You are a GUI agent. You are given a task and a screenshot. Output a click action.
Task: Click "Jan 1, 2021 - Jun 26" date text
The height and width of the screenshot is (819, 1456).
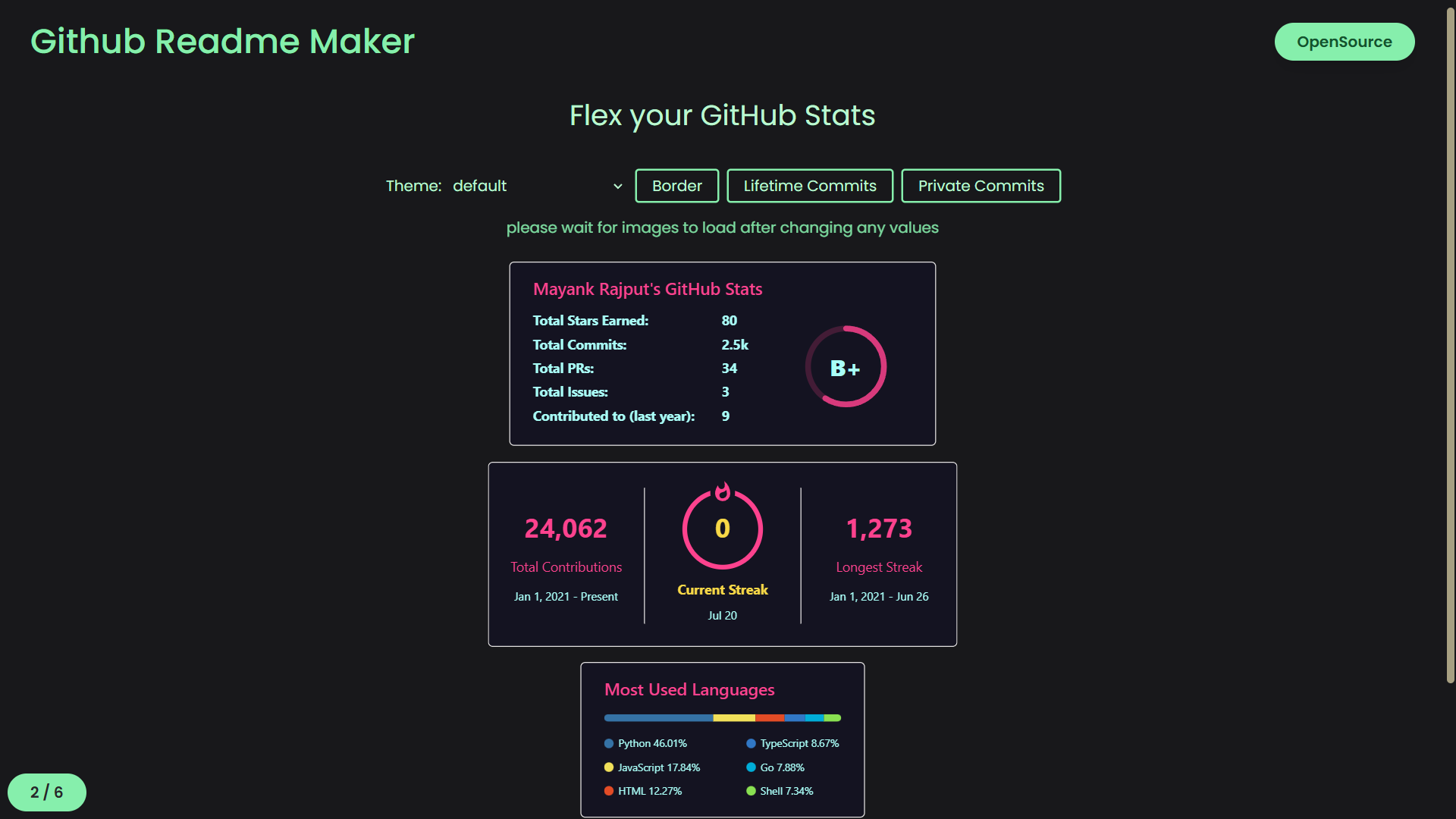click(x=879, y=597)
